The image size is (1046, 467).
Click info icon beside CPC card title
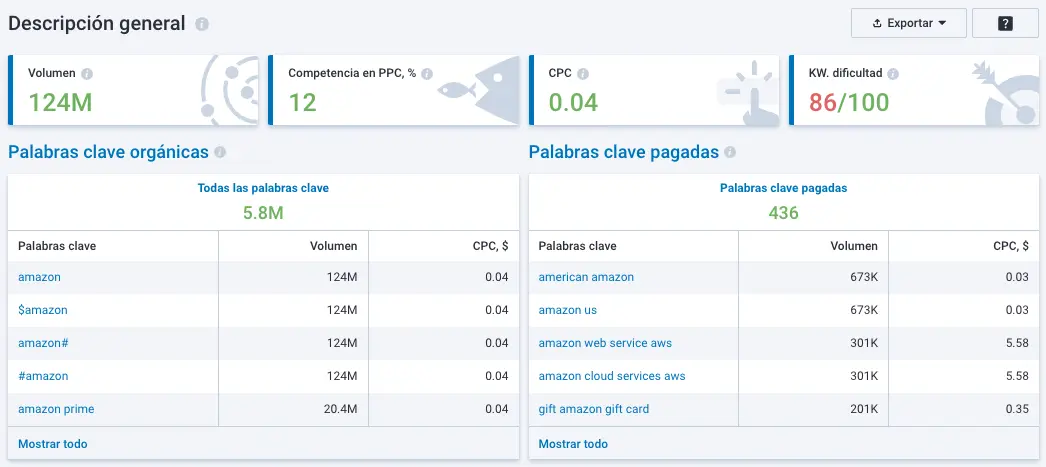click(x=583, y=73)
